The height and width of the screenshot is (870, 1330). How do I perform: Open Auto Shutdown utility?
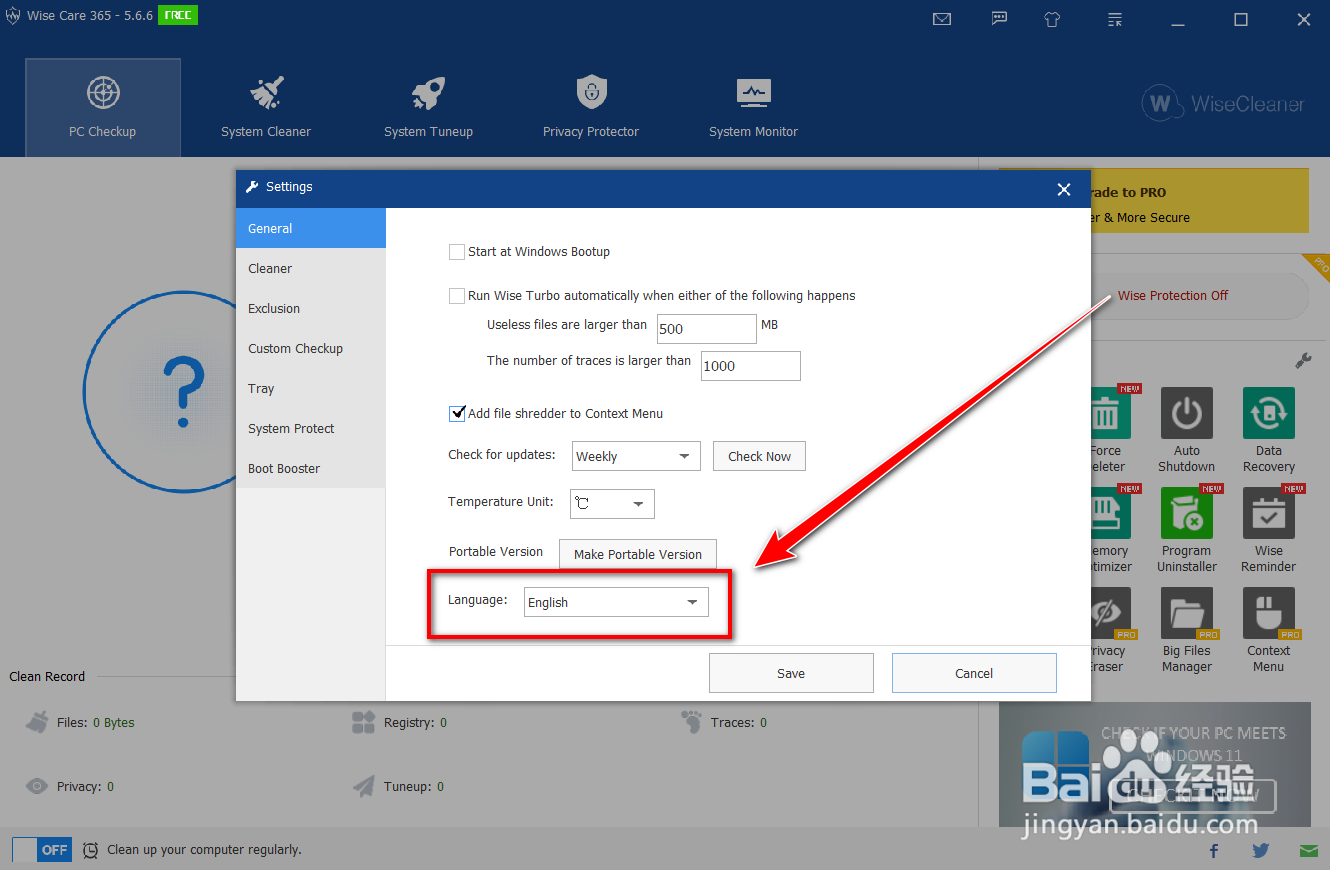click(x=1187, y=431)
